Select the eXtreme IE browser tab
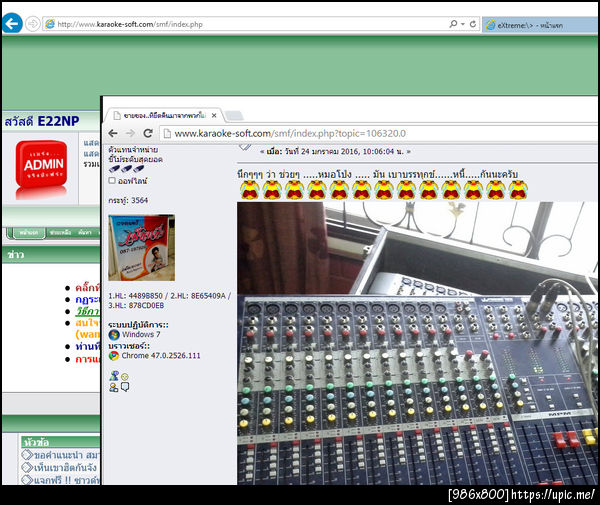 tap(540, 25)
